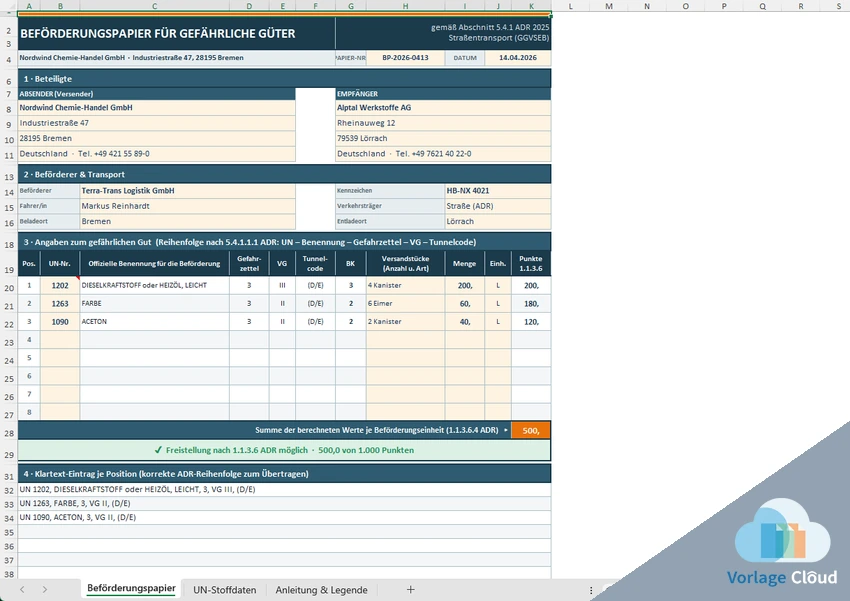This screenshot has height=601, width=850.
Task: Select the cell DIESELKRAFTSTOFF oder HEIZÖL, LEICHT
Action: coord(154,285)
